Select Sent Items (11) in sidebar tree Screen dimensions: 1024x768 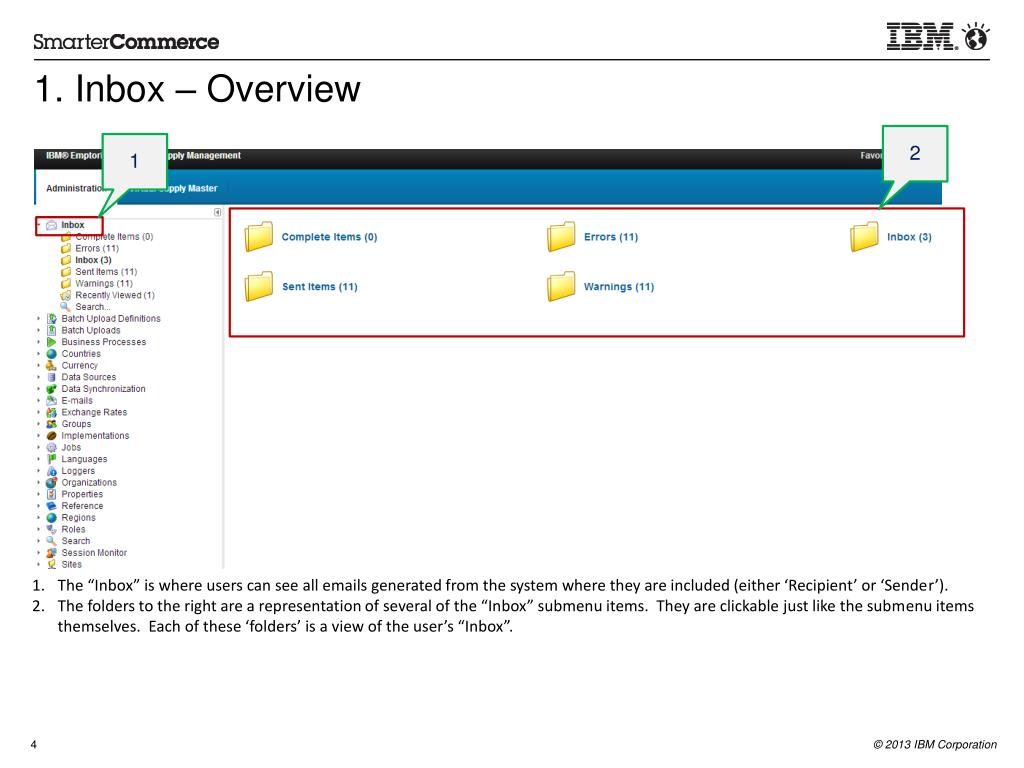coord(106,272)
